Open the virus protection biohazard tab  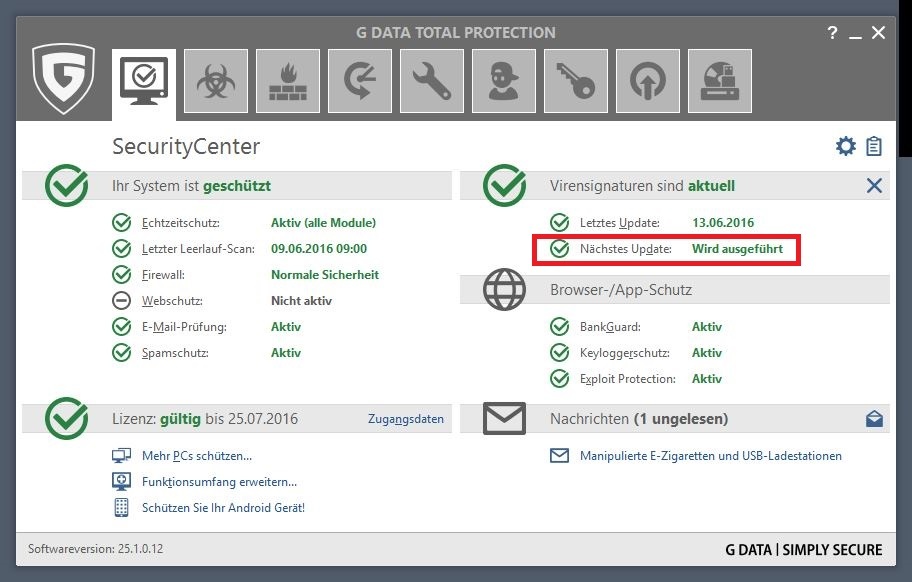pyautogui.click(x=216, y=81)
